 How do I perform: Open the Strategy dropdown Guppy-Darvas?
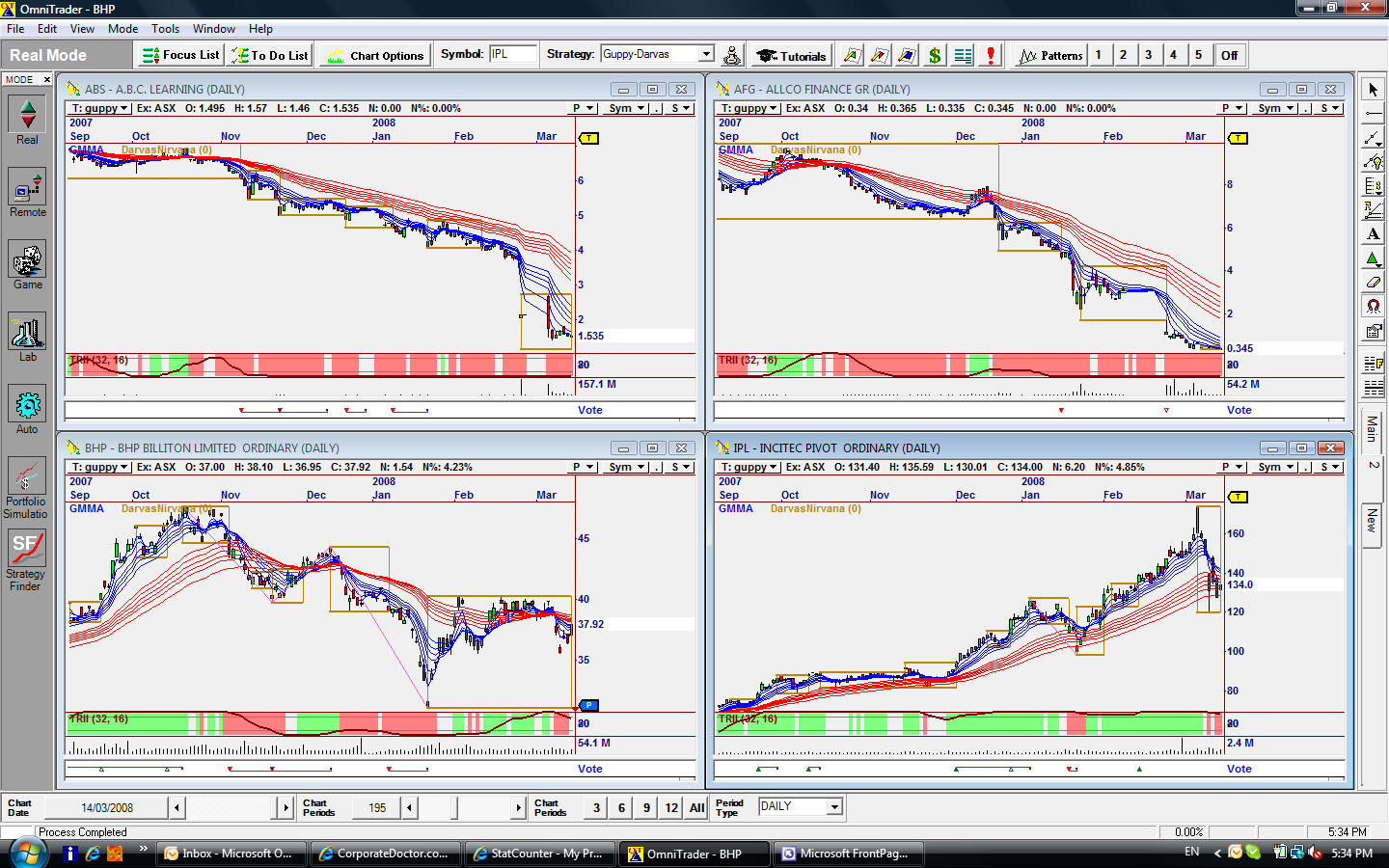click(706, 54)
